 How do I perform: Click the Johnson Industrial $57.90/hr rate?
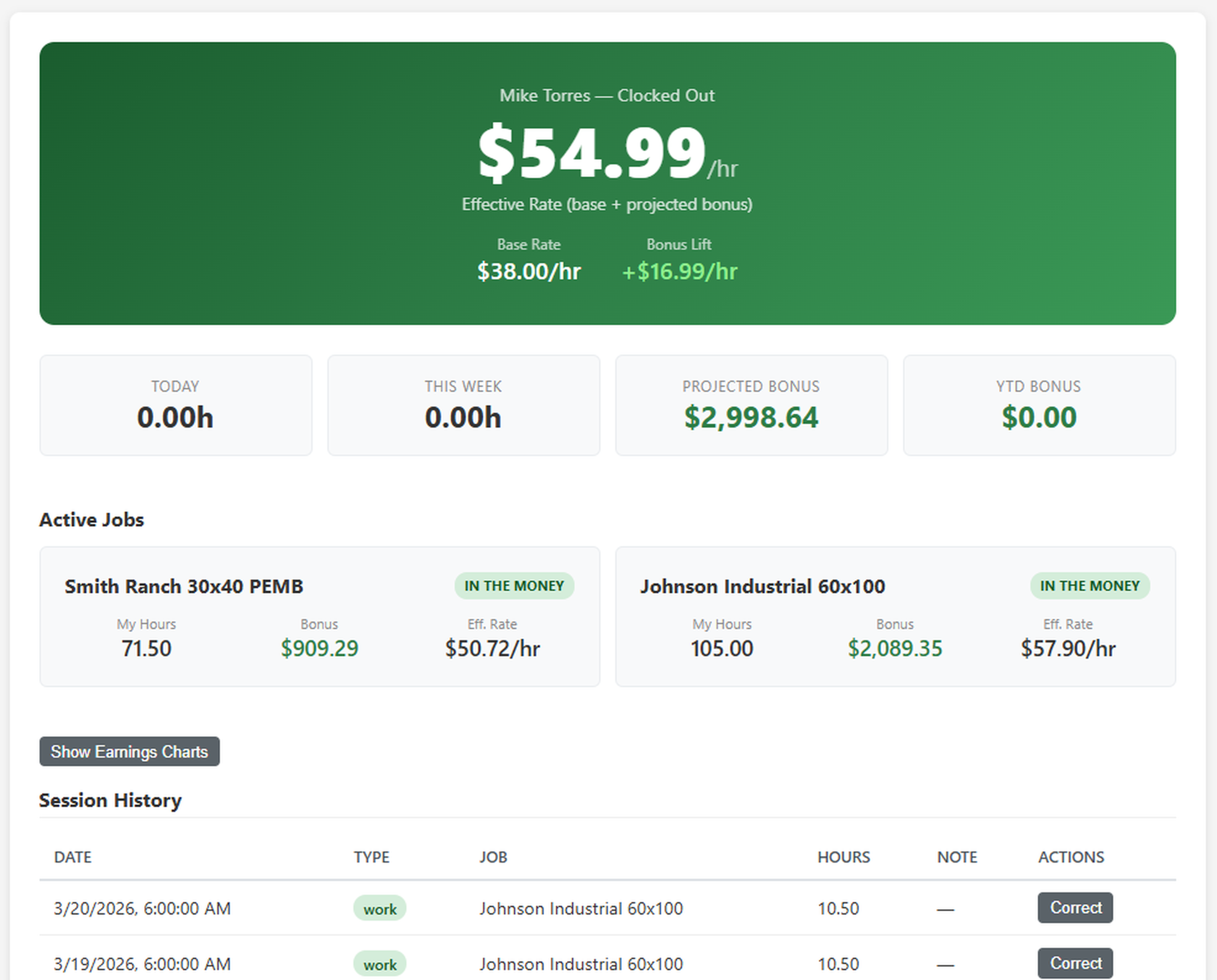(x=1068, y=648)
